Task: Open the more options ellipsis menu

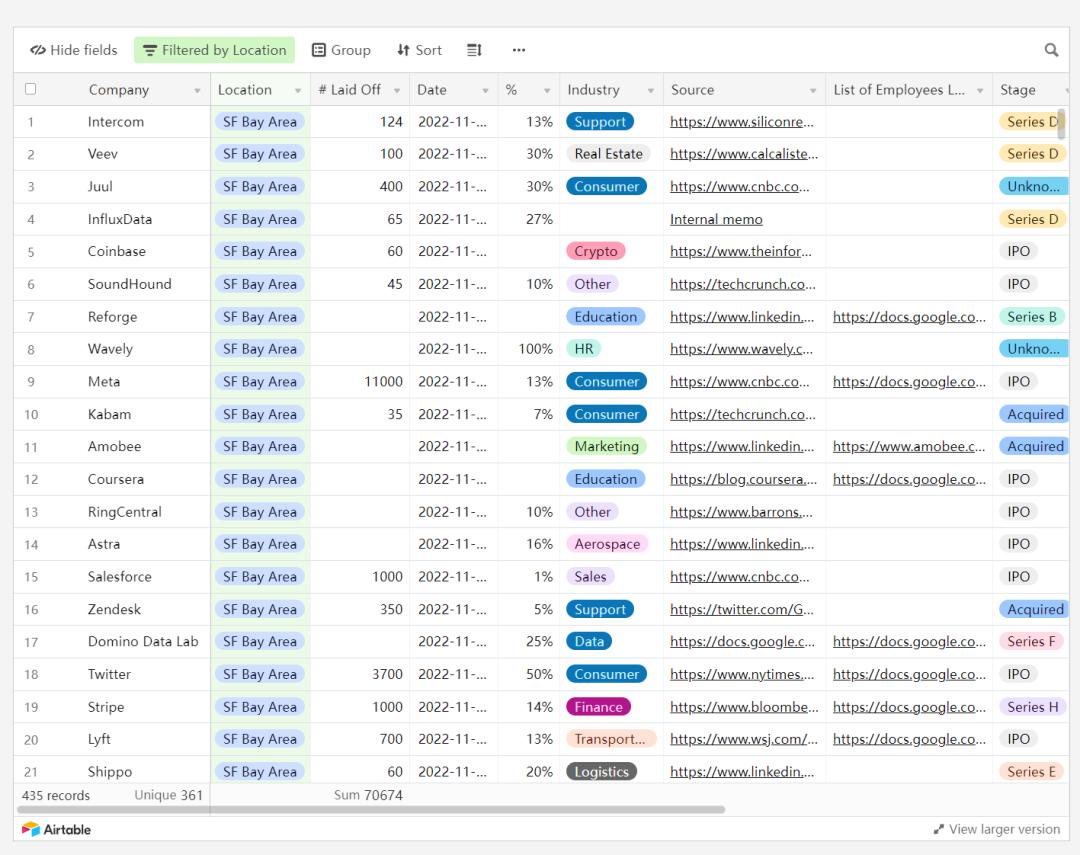Action: pos(519,50)
